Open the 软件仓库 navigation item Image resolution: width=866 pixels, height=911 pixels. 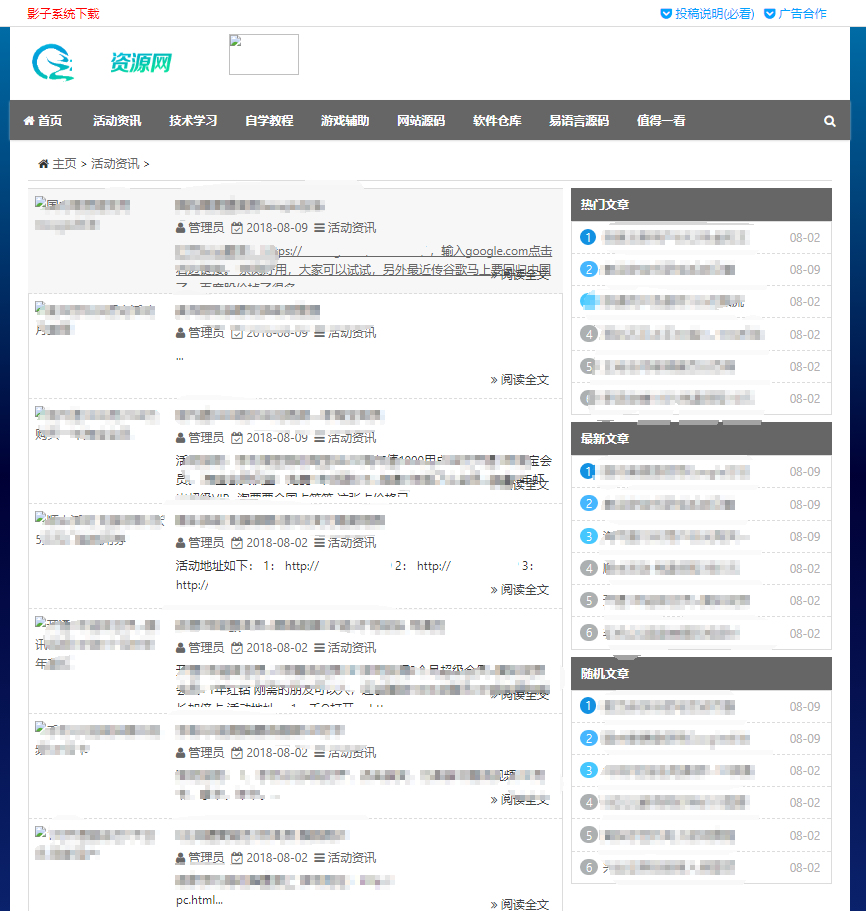click(x=497, y=121)
